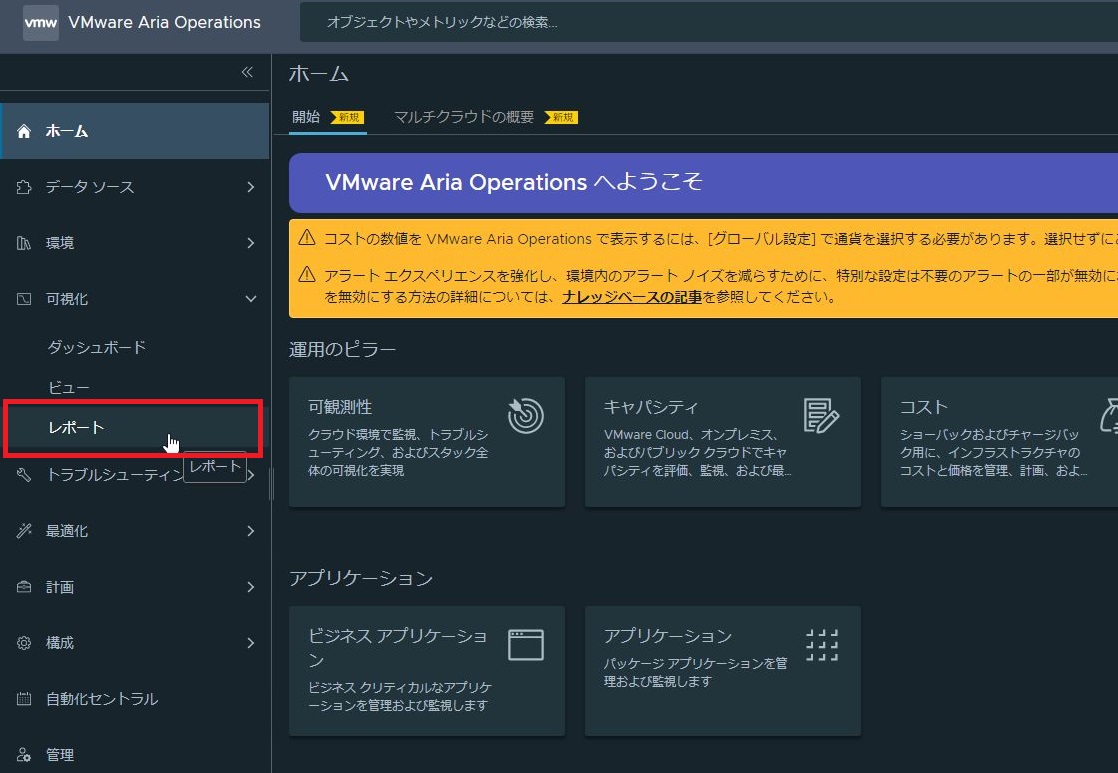Viewport: 1118px width, 773px height.
Task: Expand the データソース submenu arrow
Action: 251,186
